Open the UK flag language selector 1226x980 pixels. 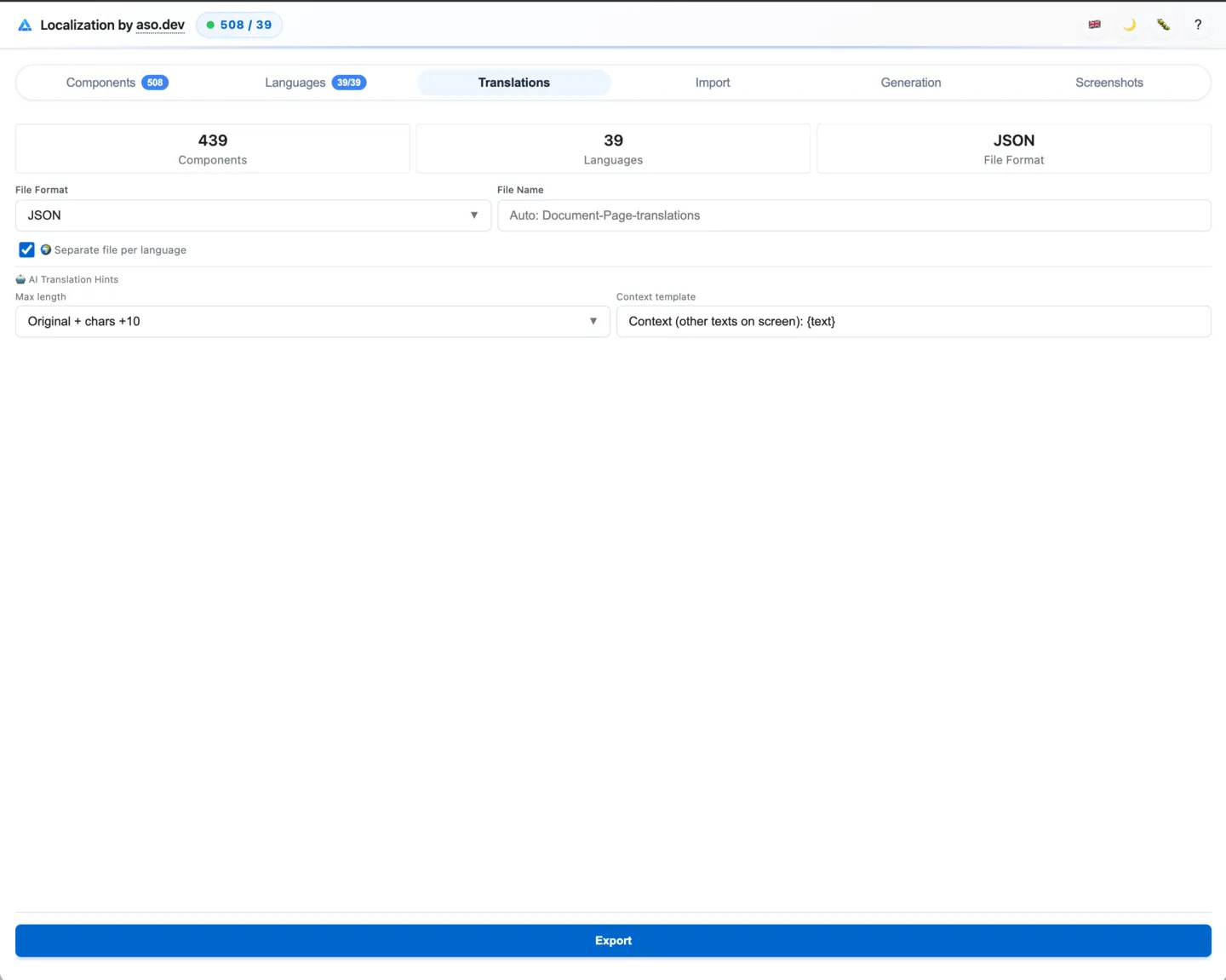1094,25
